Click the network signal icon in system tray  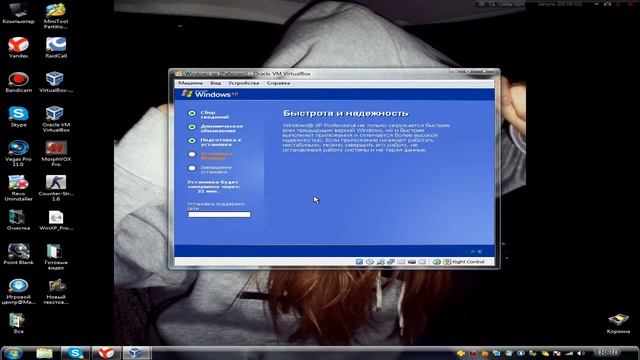pyautogui.click(x=569, y=353)
